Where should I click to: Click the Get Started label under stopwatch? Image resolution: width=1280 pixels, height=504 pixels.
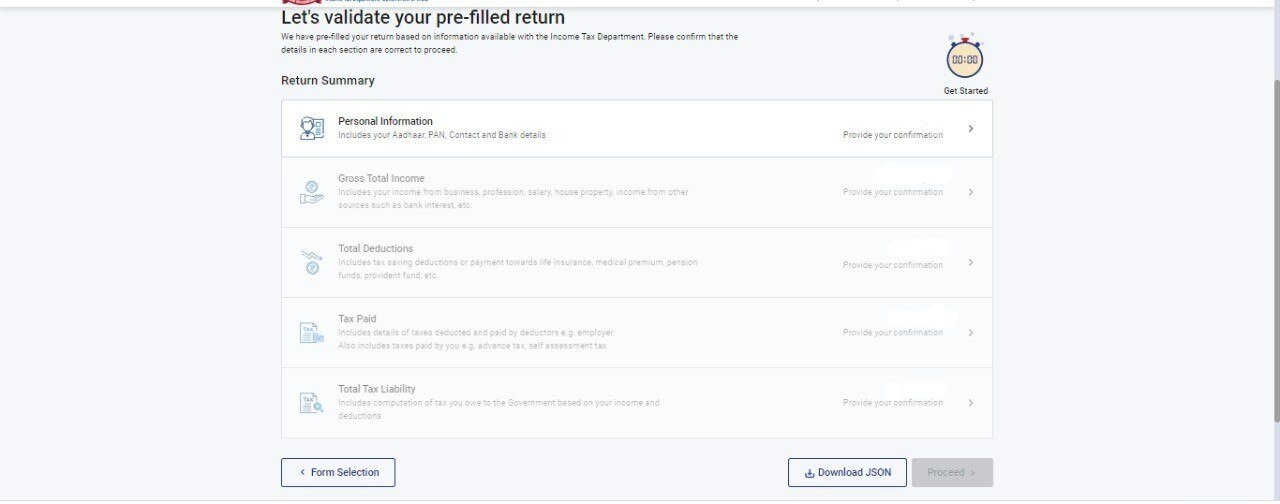pos(965,91)
